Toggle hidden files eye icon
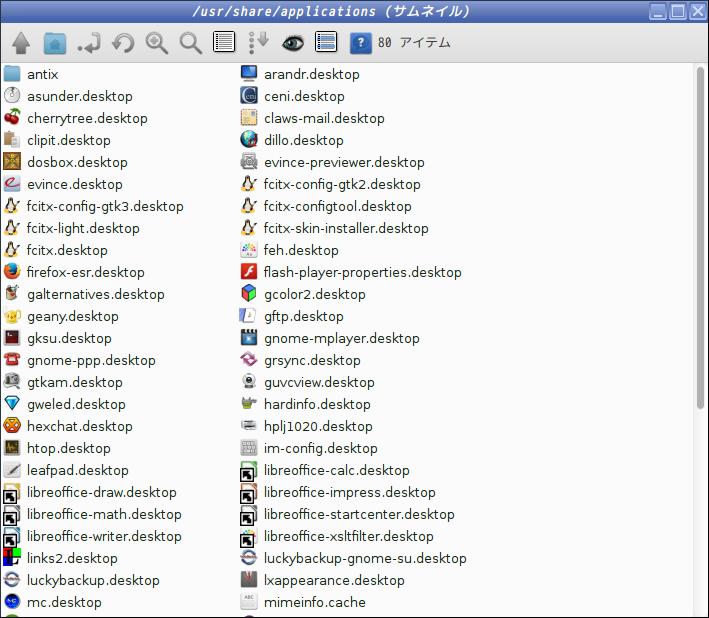This screenshot has height=618, width=709. pos(293,43)
